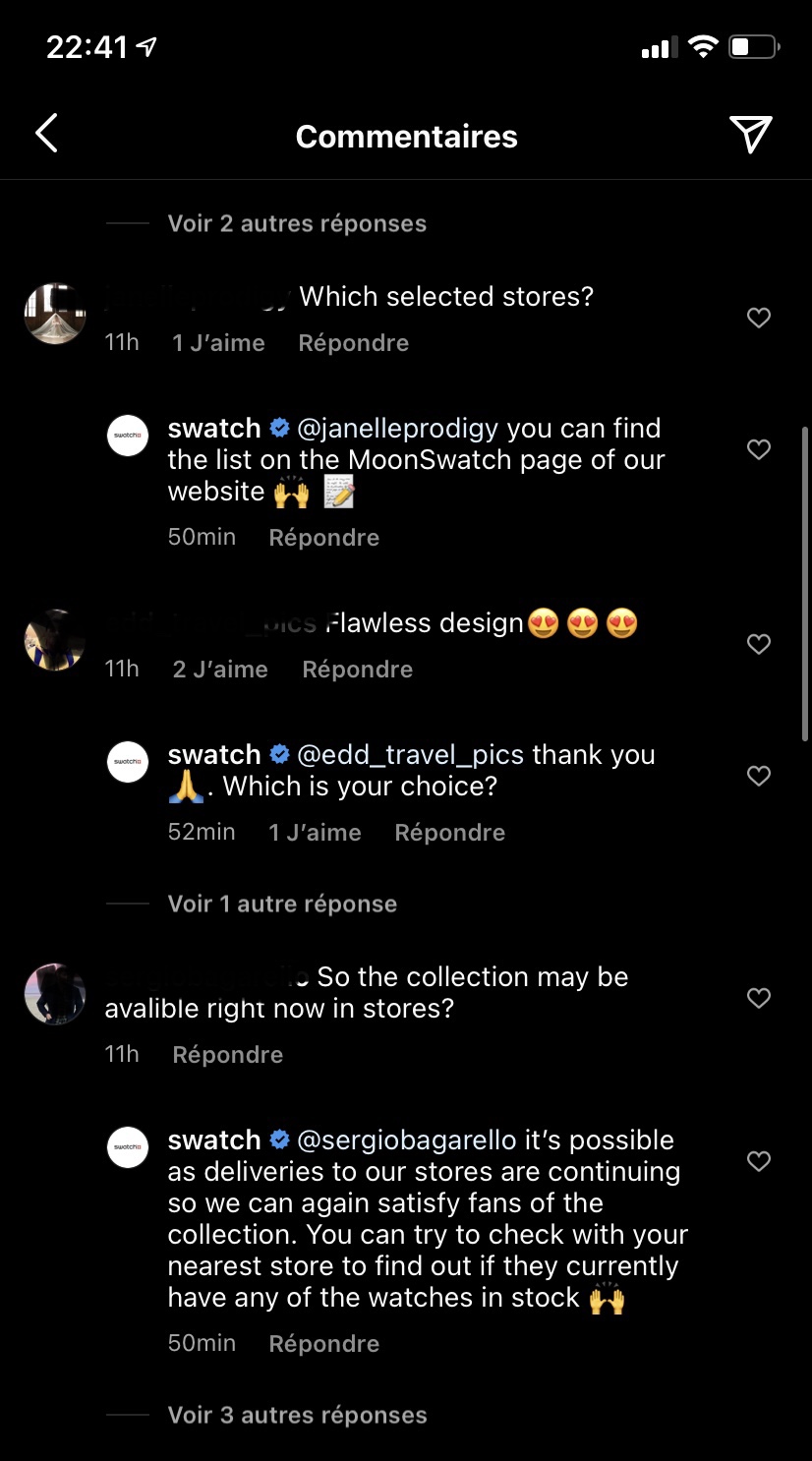Open Swatch profile picture on first reply
Viewport: 812px width, 1461px height.
pyautogui.click(x=128, y=436)
